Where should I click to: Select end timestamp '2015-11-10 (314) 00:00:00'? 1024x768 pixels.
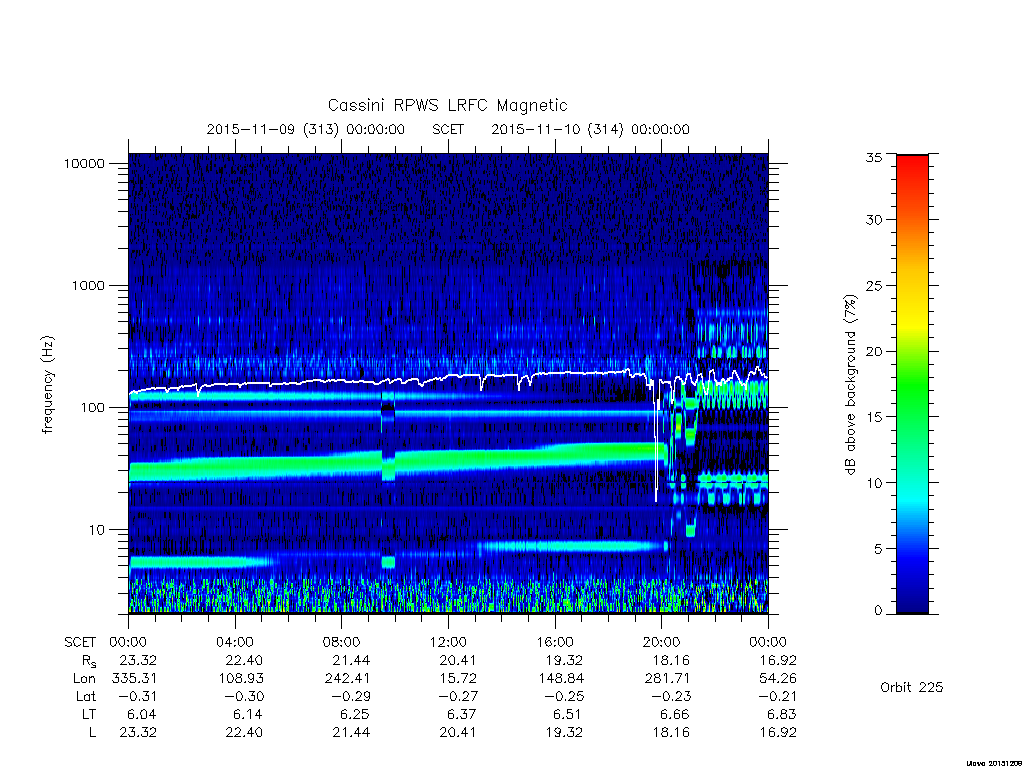pos(590,129)
